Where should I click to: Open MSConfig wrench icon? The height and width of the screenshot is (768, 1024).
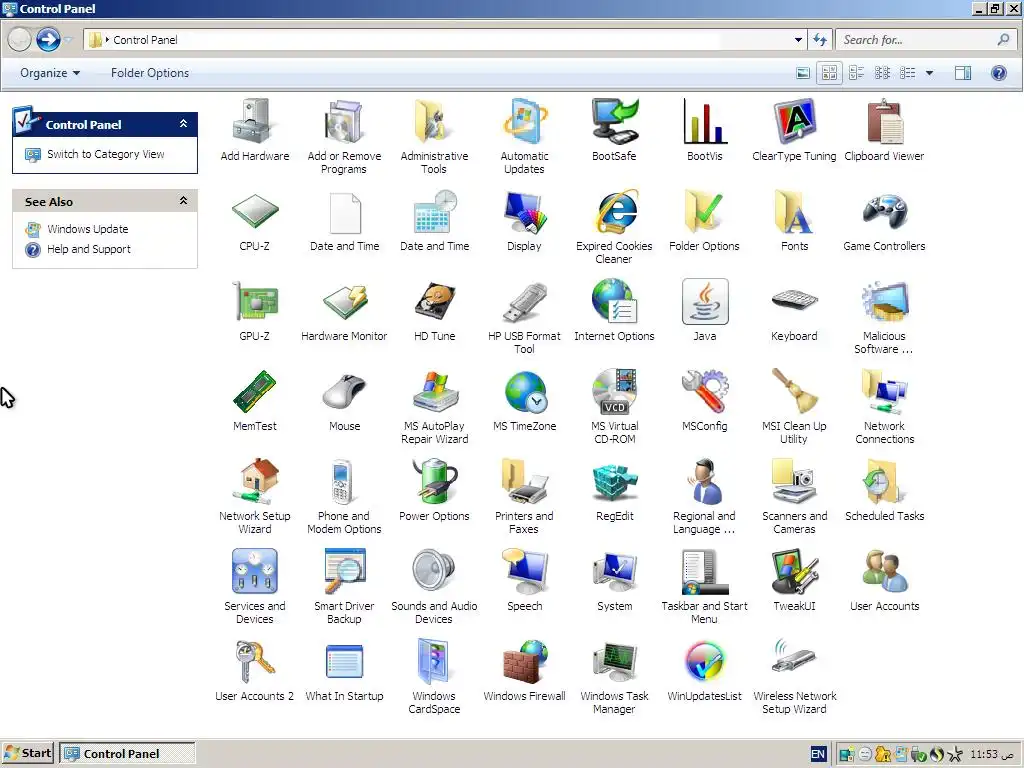tap(704, 401)
